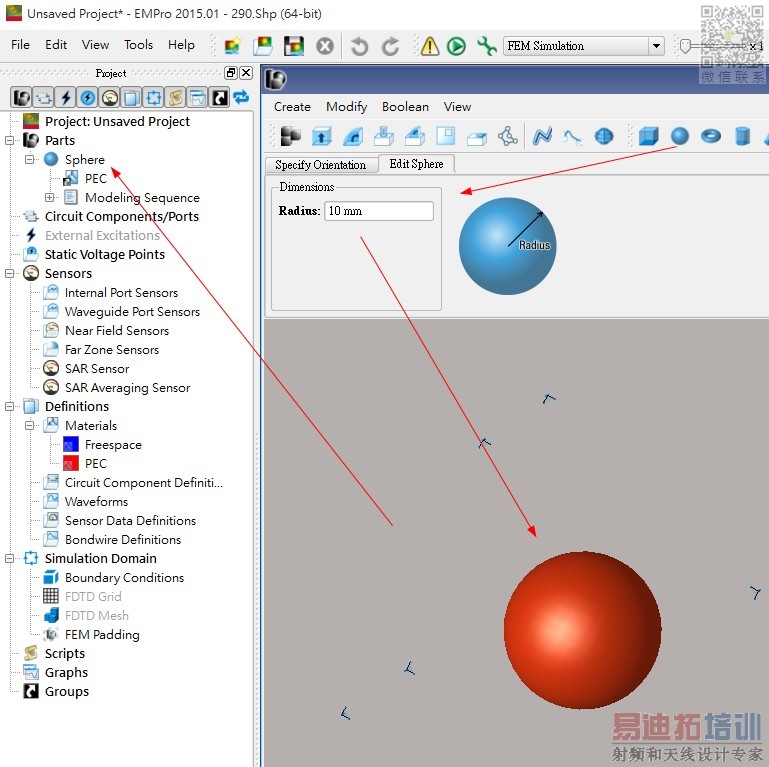Open the Tools menu

138,45
